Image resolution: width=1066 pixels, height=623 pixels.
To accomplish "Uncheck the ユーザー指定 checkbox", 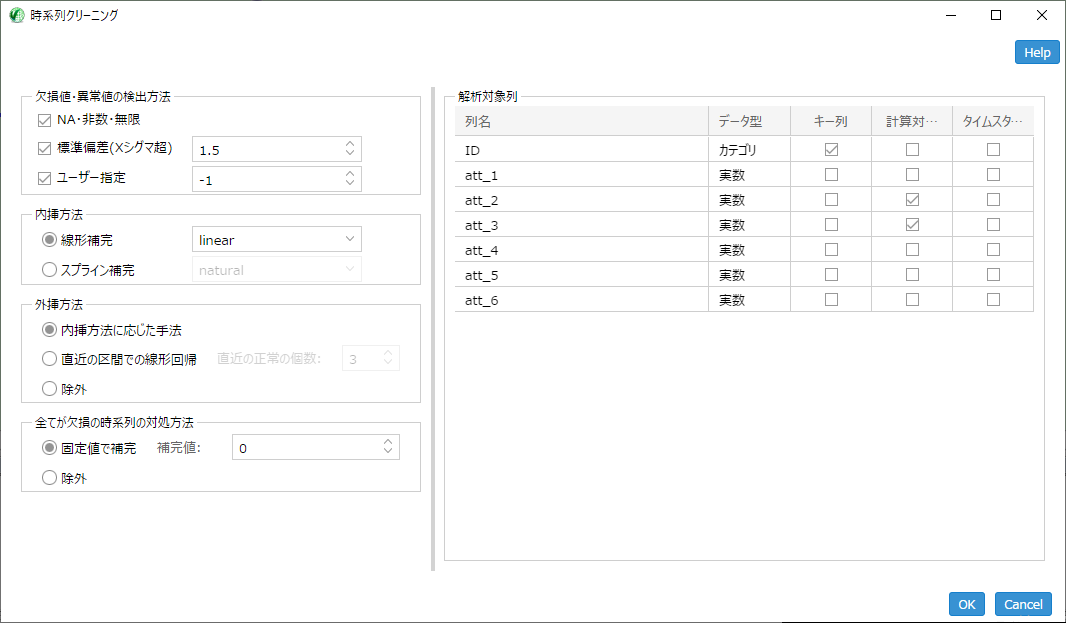I will click(44, 178).
